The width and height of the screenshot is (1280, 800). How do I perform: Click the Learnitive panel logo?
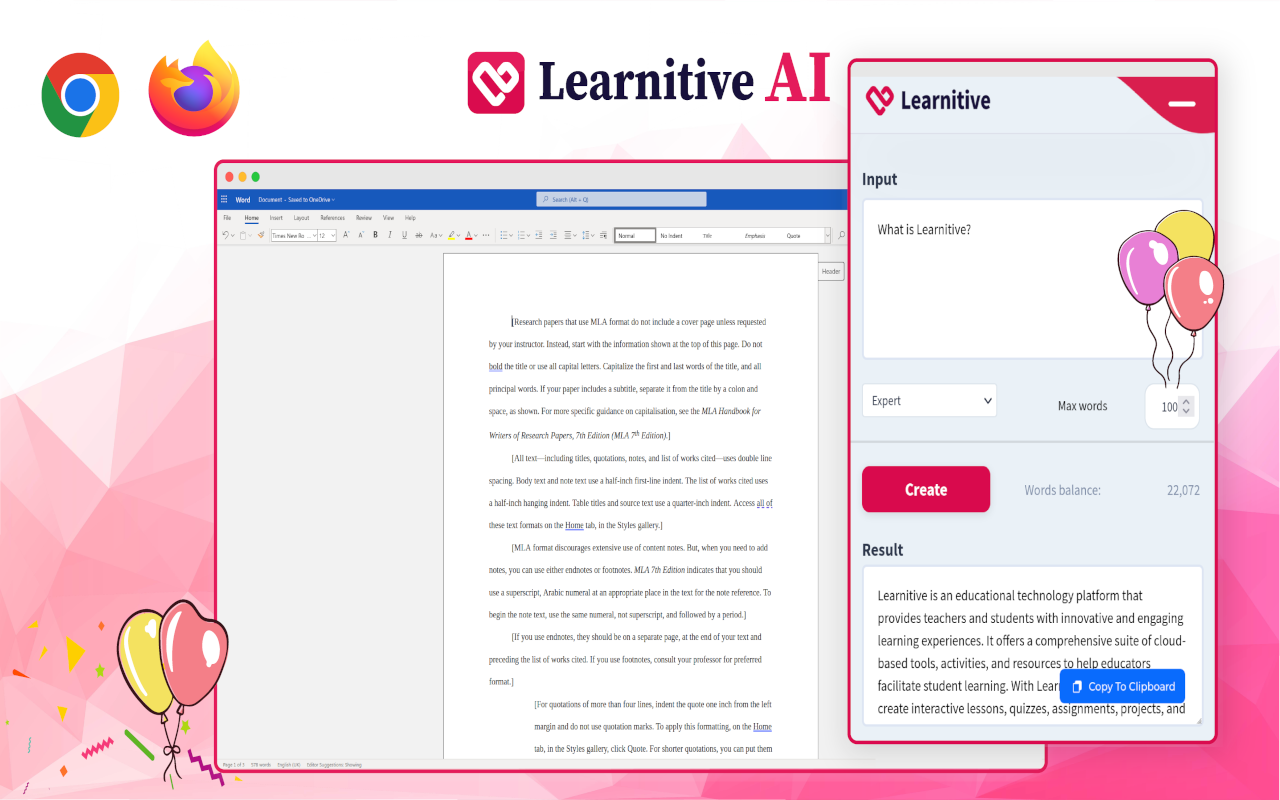927,99
